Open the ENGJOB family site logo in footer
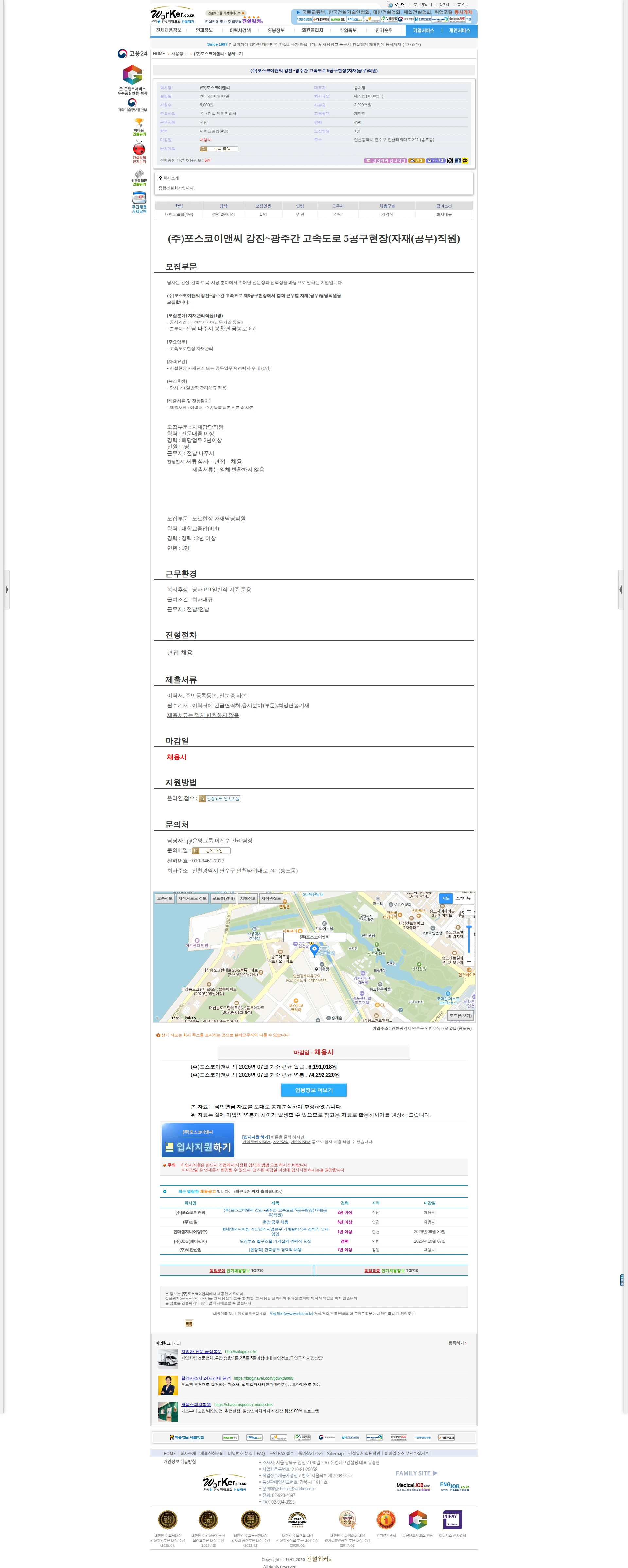 (x=455, y=1487)
